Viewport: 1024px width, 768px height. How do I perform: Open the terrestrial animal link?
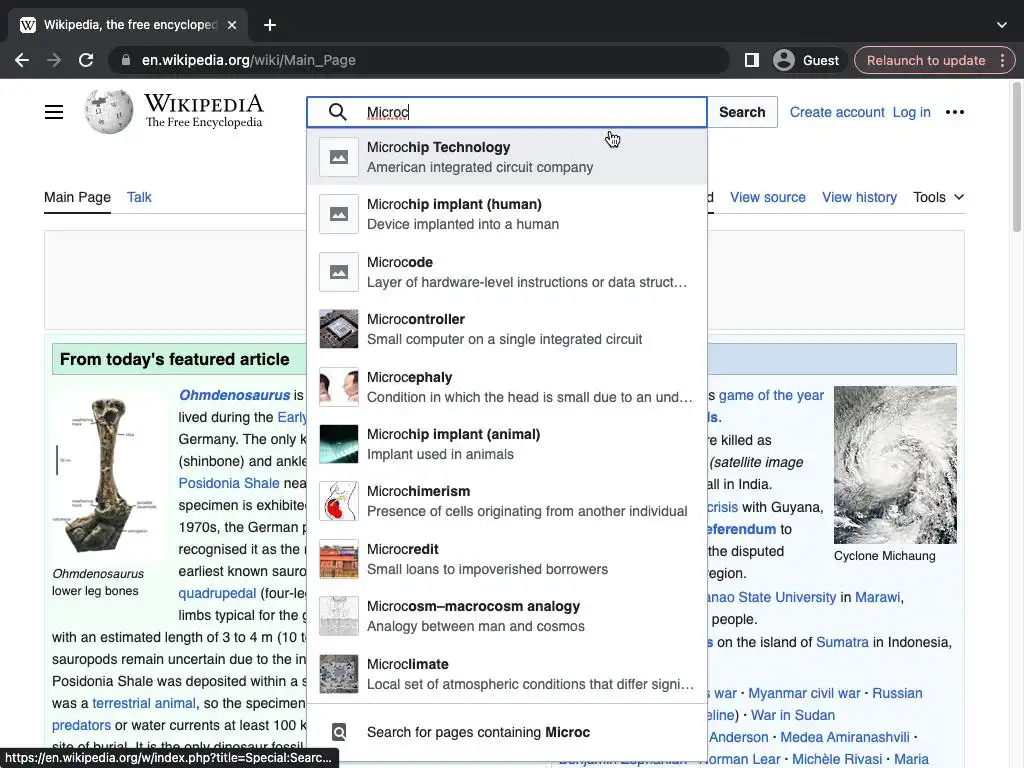click(x=144, y=703)
